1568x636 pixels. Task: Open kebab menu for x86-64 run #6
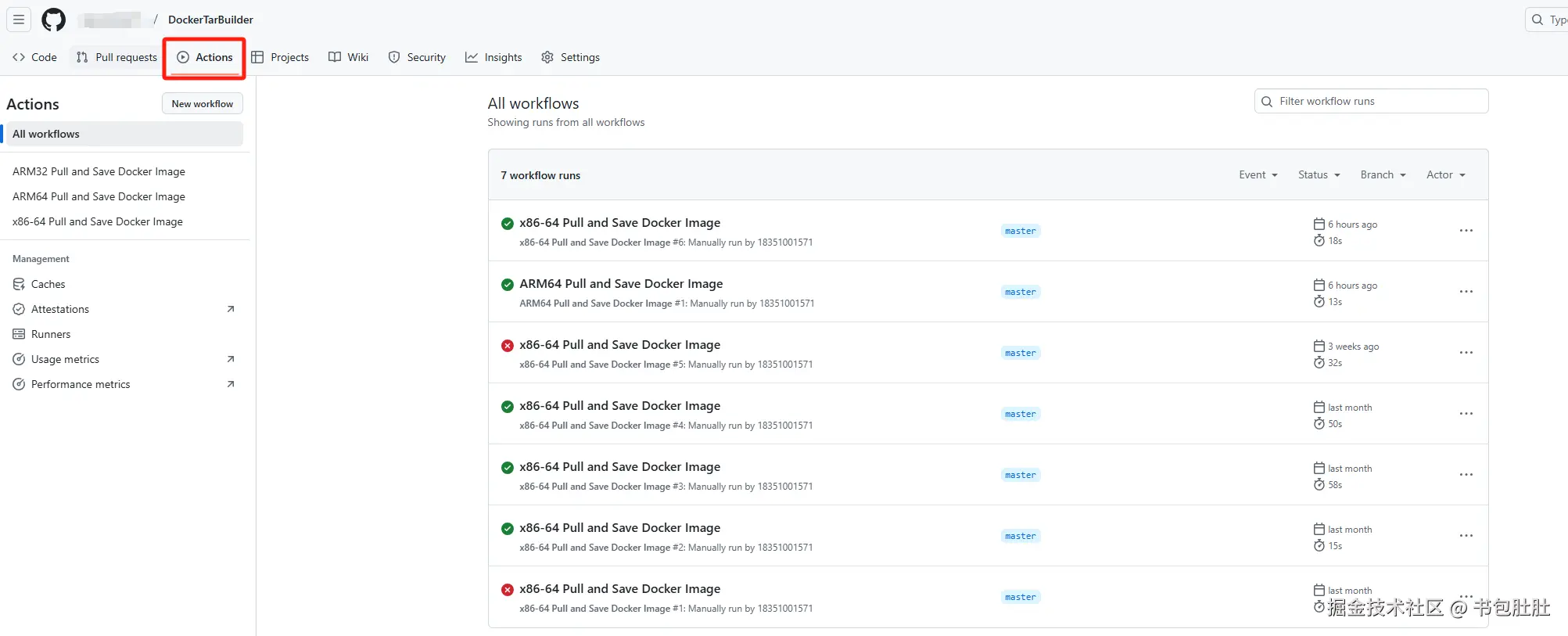tap(1466, 231)
